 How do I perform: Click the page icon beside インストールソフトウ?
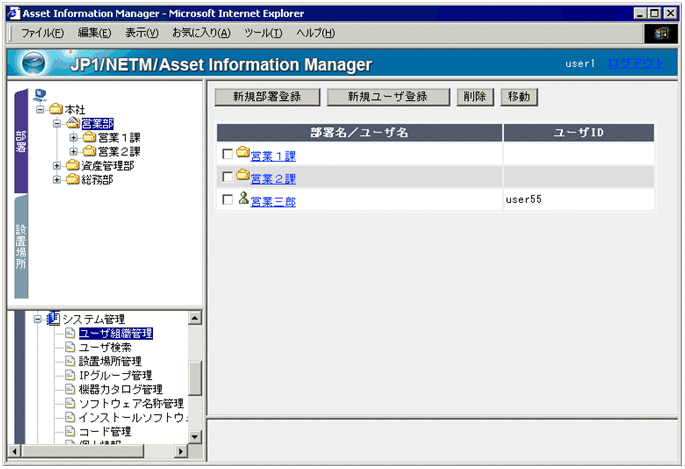(70, 417)
